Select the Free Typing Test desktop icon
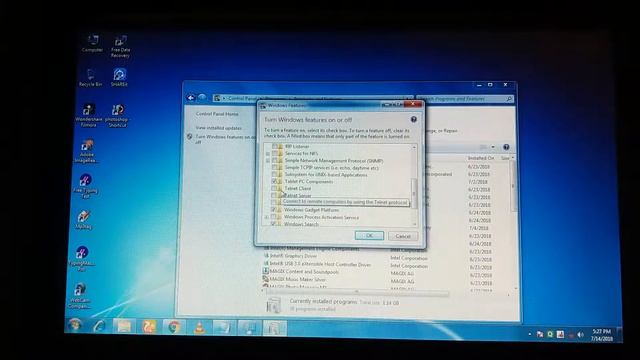 pyautogui.click(x=85, y=187)
